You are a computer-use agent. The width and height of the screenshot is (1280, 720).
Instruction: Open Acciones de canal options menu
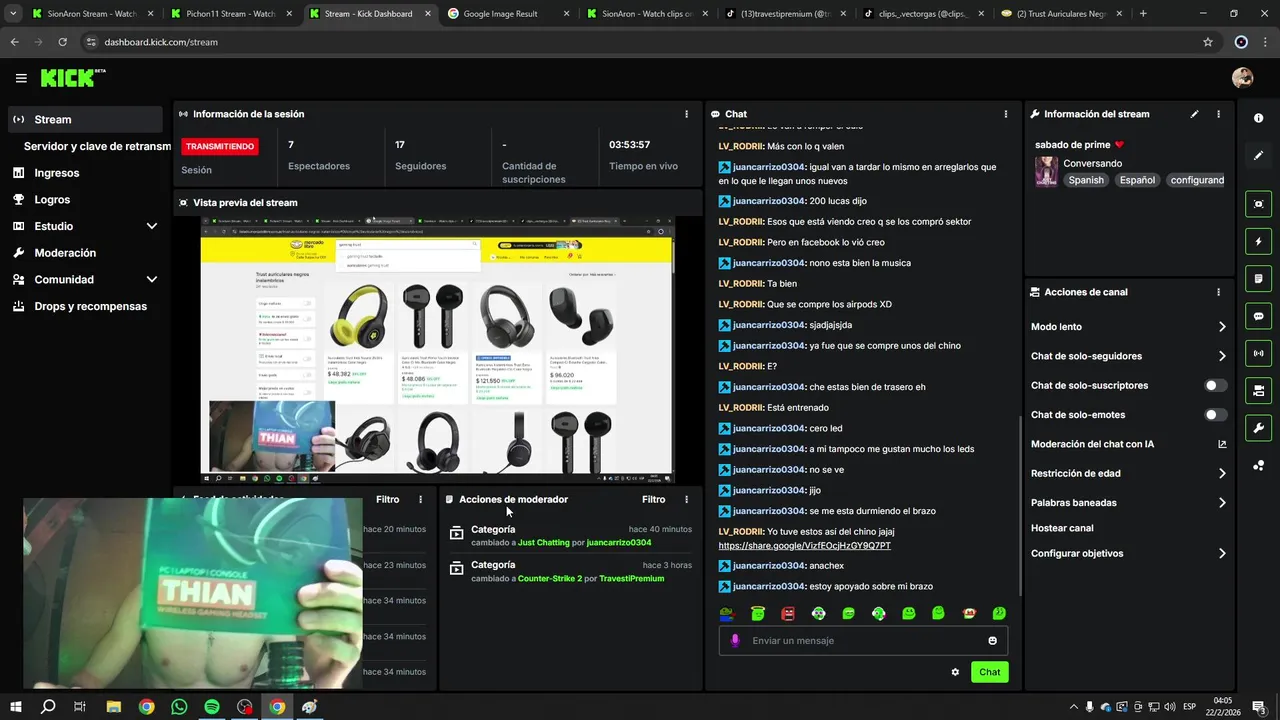coord(1218,292)
